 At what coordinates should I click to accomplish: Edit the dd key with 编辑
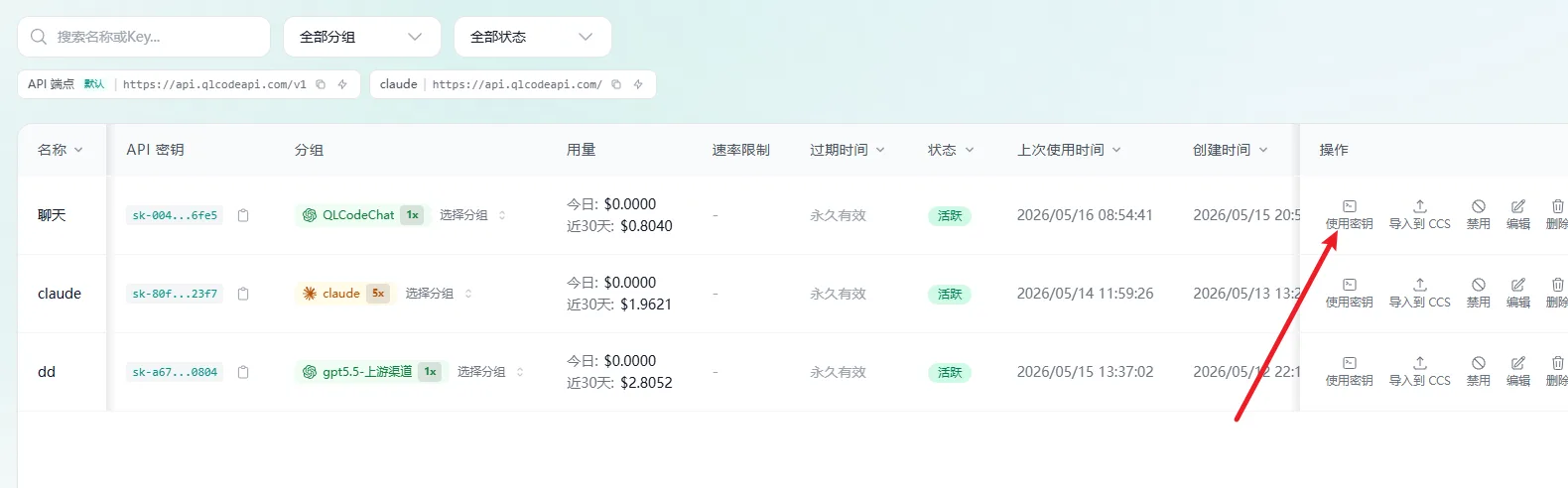point(1518,371)
